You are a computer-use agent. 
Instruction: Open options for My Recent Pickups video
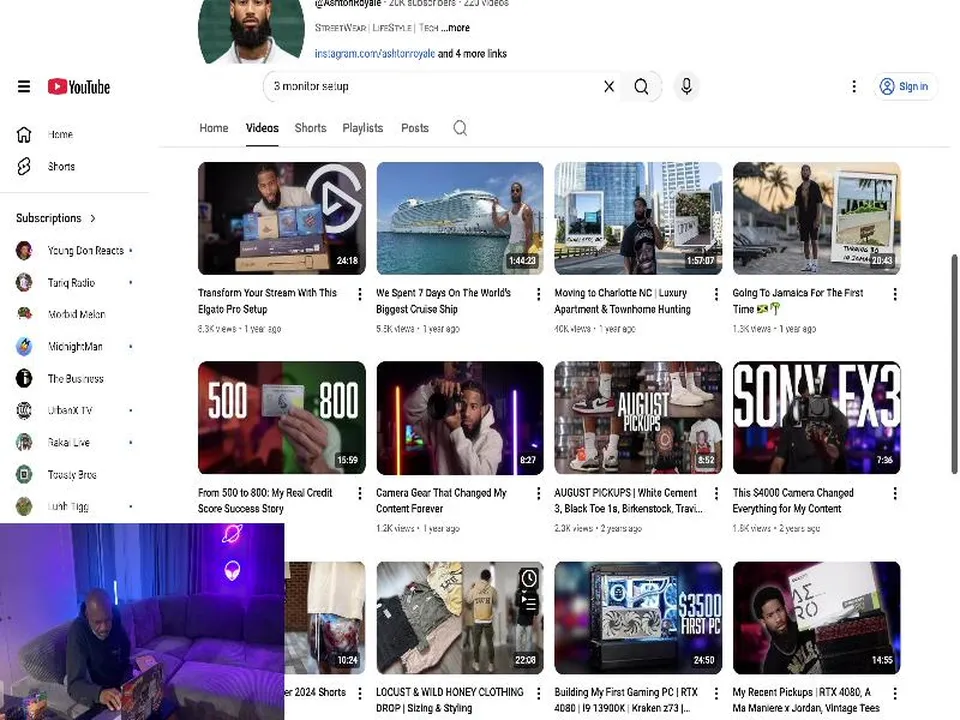pos(895,693)
